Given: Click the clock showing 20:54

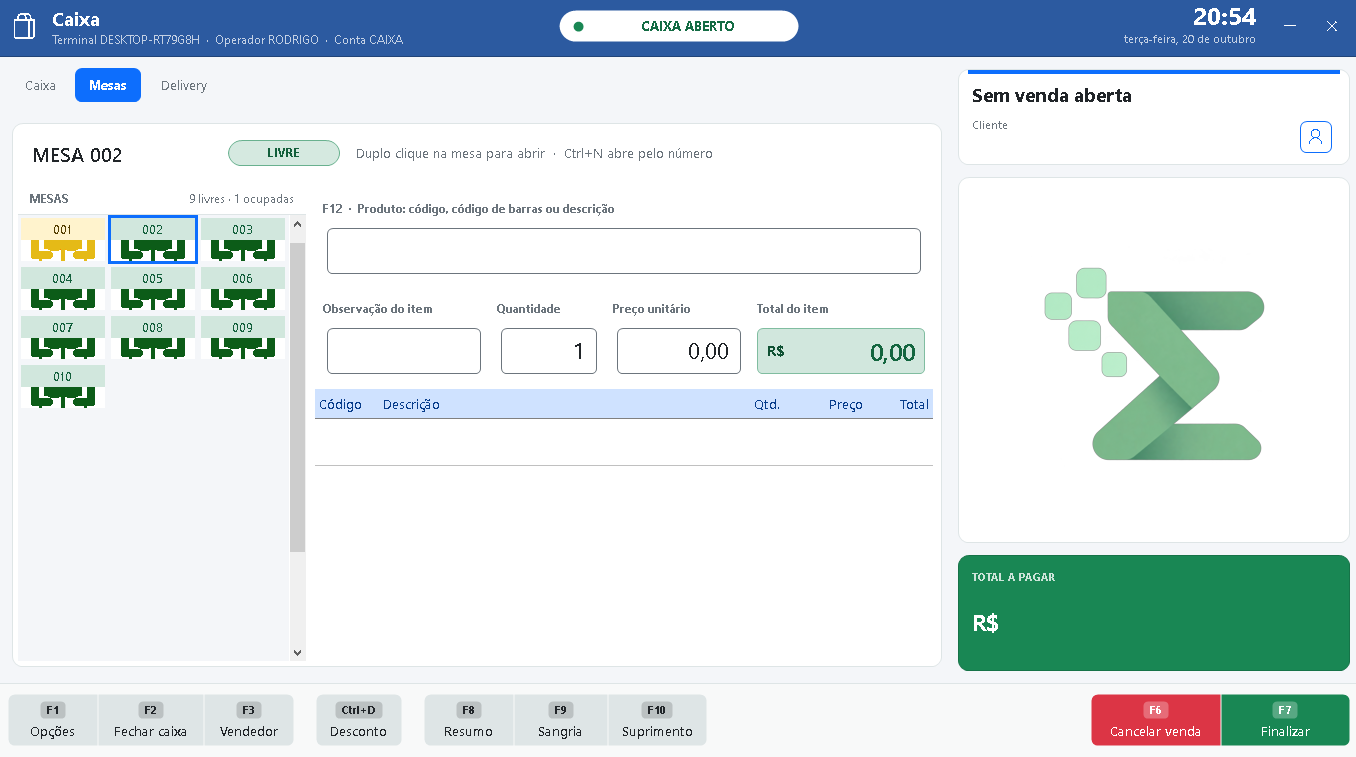Looking at the screenshot, I should tap(1224, 17).
